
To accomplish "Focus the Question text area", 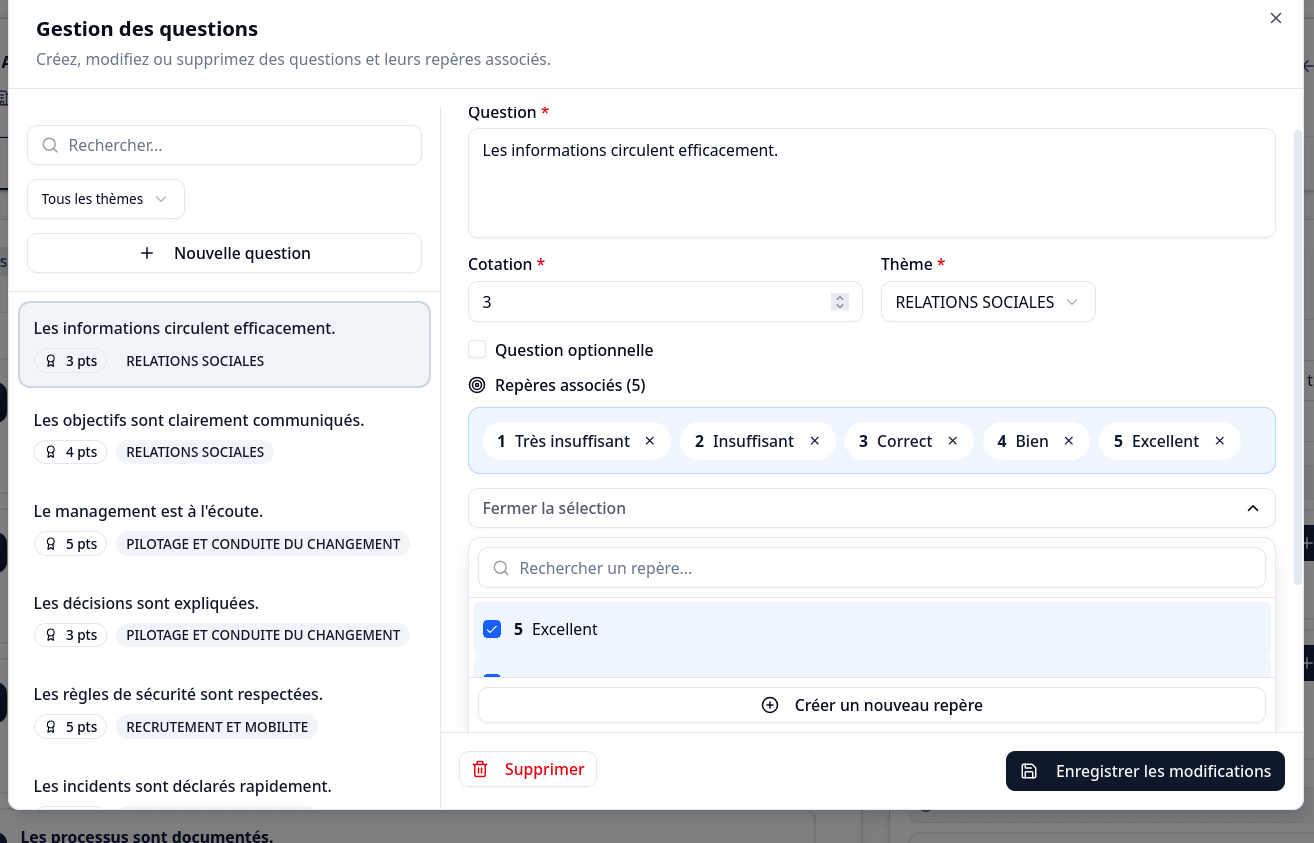I will 872,183.
